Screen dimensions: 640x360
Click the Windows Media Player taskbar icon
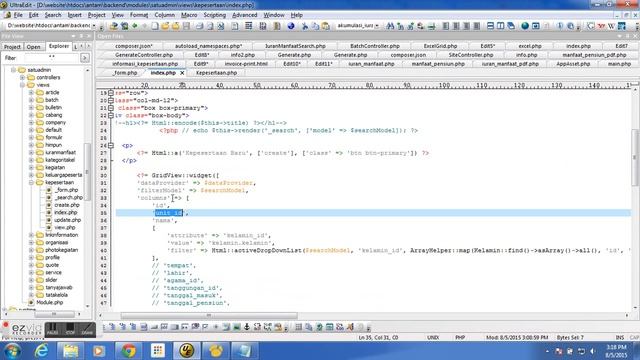pos(99,351)
